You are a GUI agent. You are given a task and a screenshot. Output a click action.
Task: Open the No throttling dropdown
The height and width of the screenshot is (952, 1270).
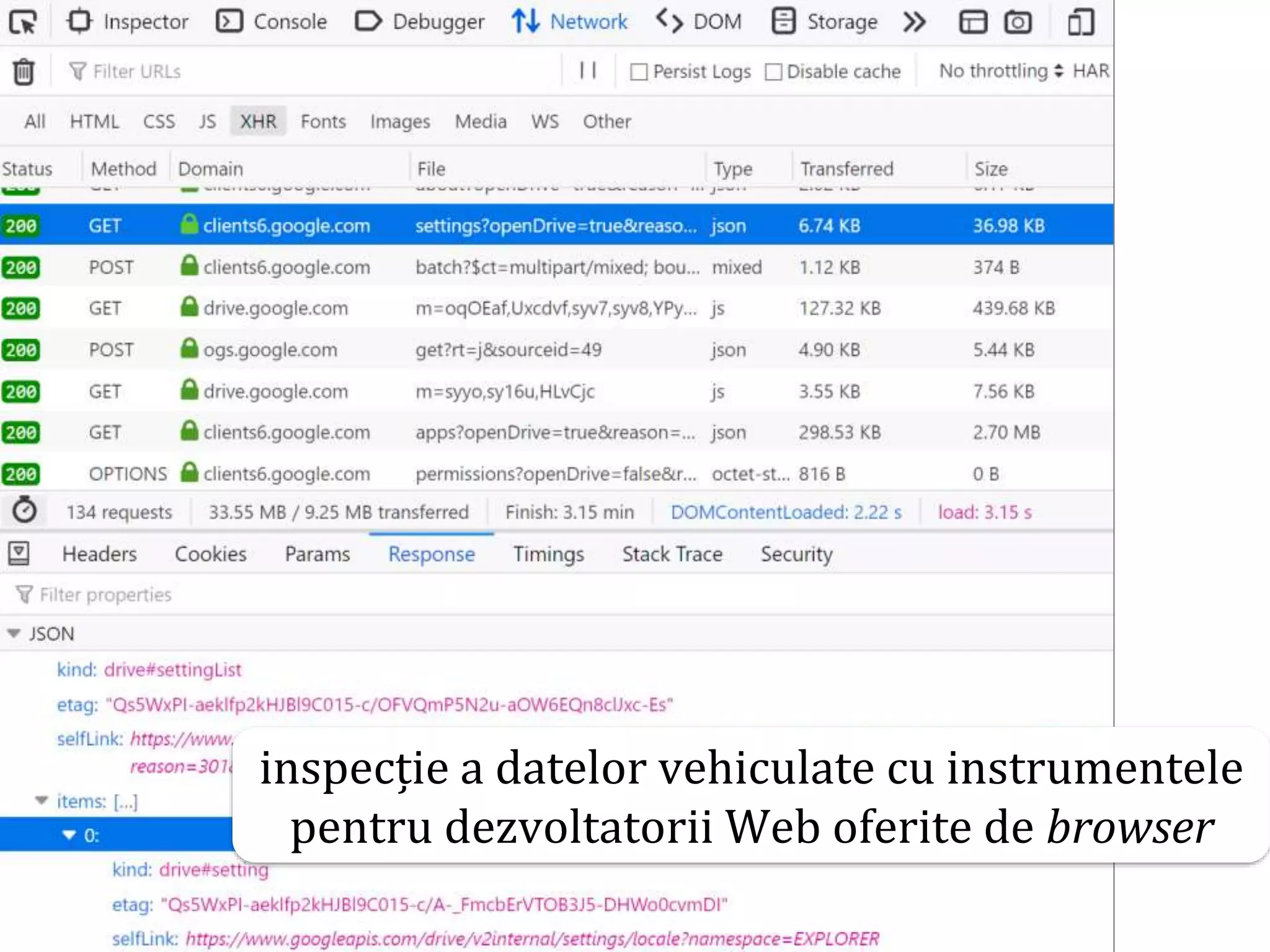point(1001,71)
